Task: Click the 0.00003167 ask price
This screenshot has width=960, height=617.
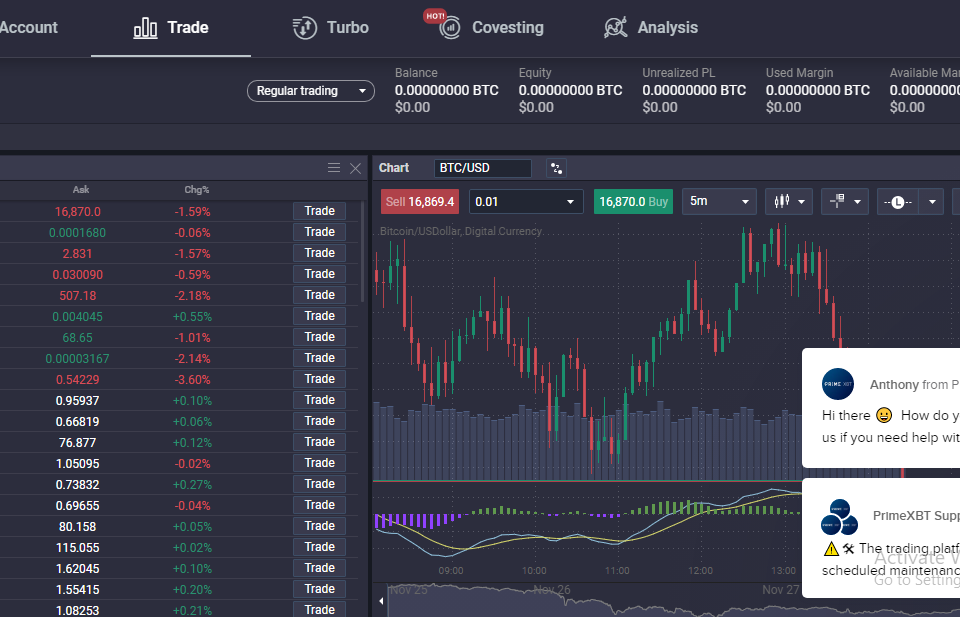Action: pyautogui.click(x=77, y=359)
